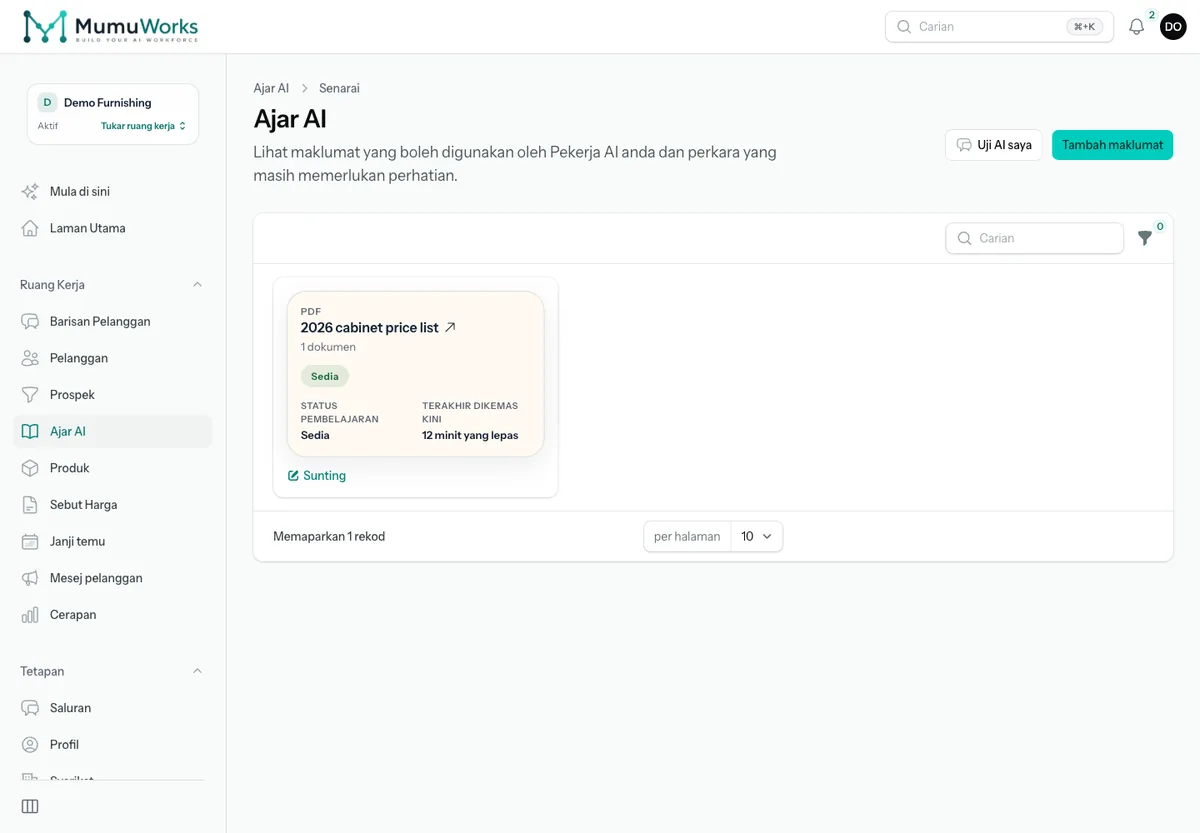The width and height of the screenshot is (1200, 833).
Task: Open the list filter funnel
Action: tap(1145, 238)
